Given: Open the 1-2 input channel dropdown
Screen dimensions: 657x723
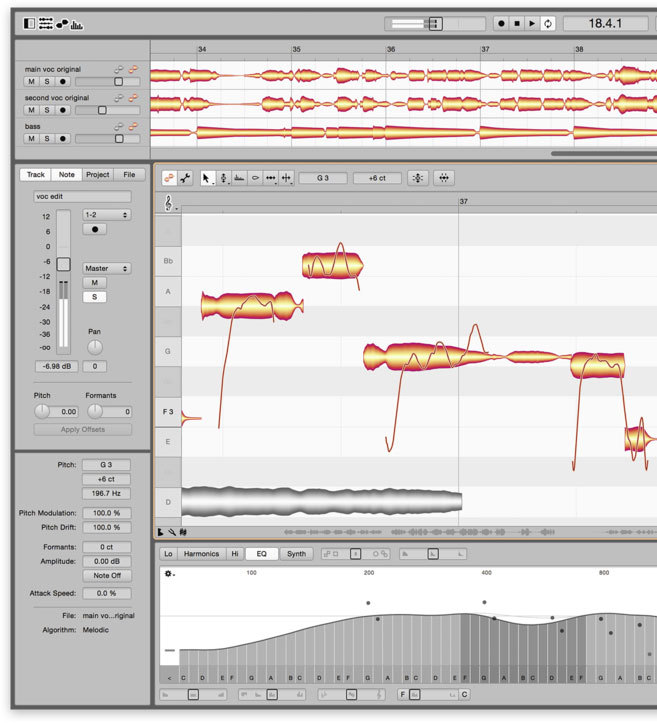Looking at the screenshot, I should (107, 215).
